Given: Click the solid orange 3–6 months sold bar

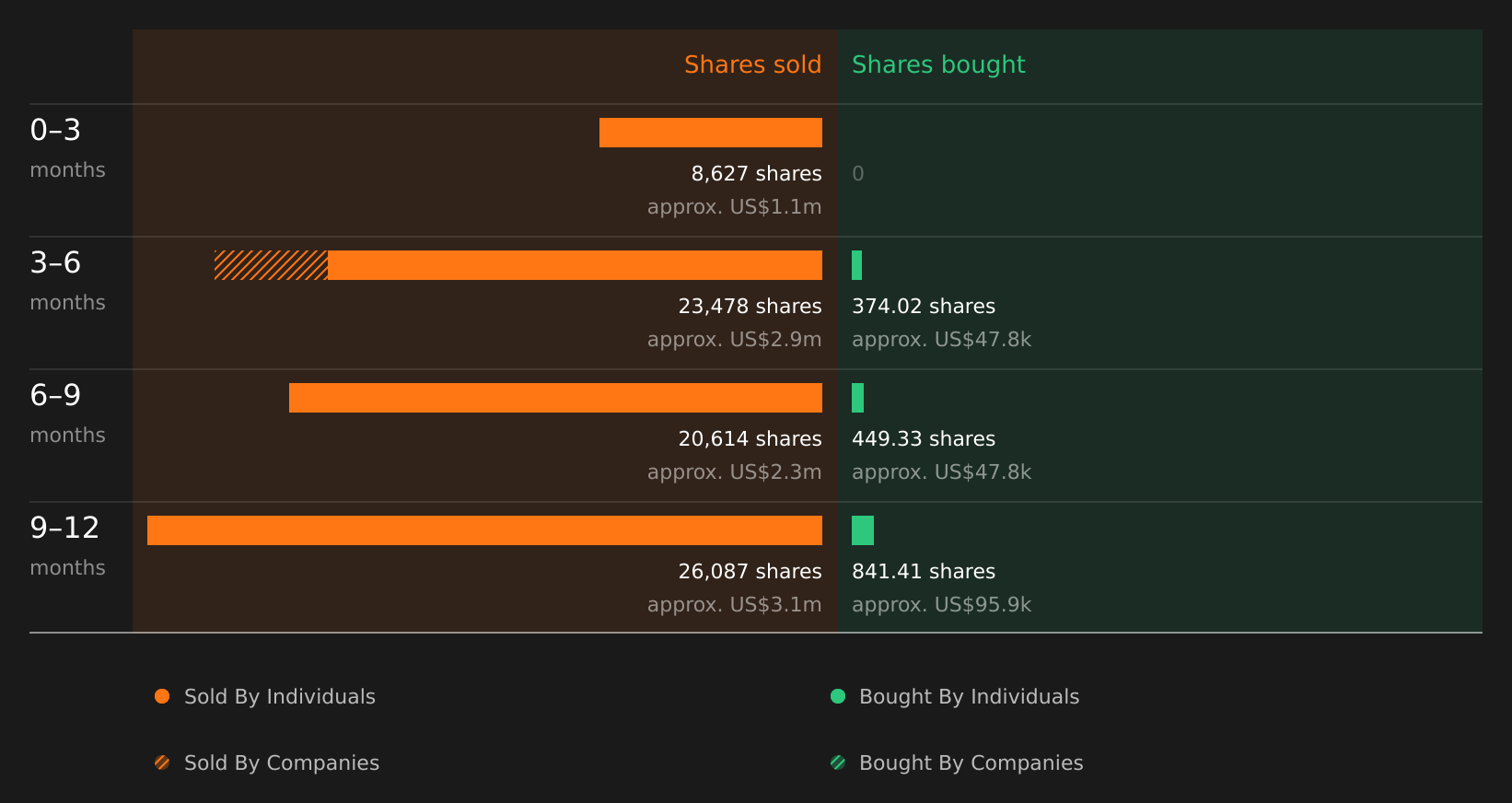Looking at the screenshot, I should 575,265.
